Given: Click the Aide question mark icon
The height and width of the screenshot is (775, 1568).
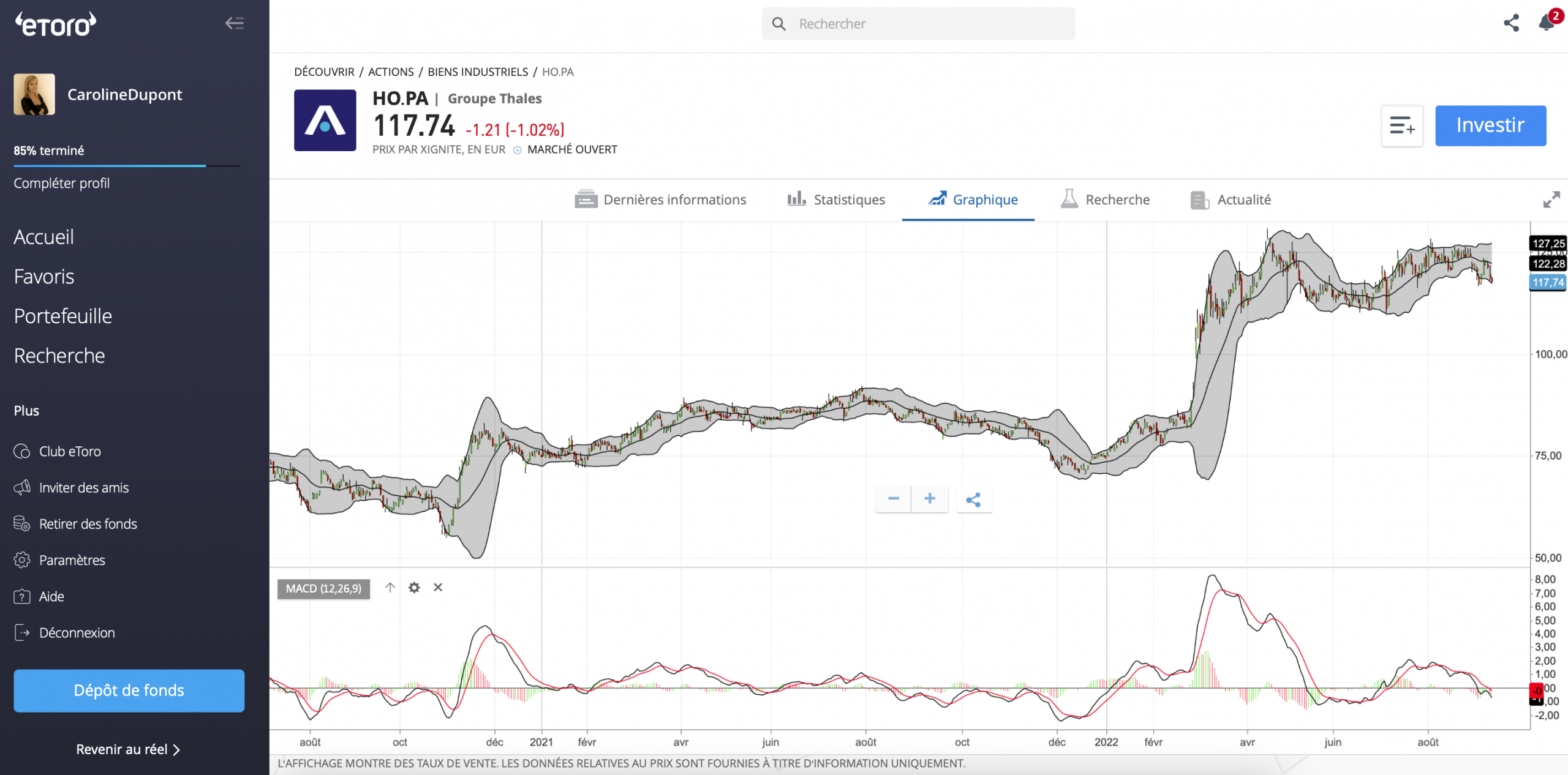Looking at the screenshot, I should point(22,596).
